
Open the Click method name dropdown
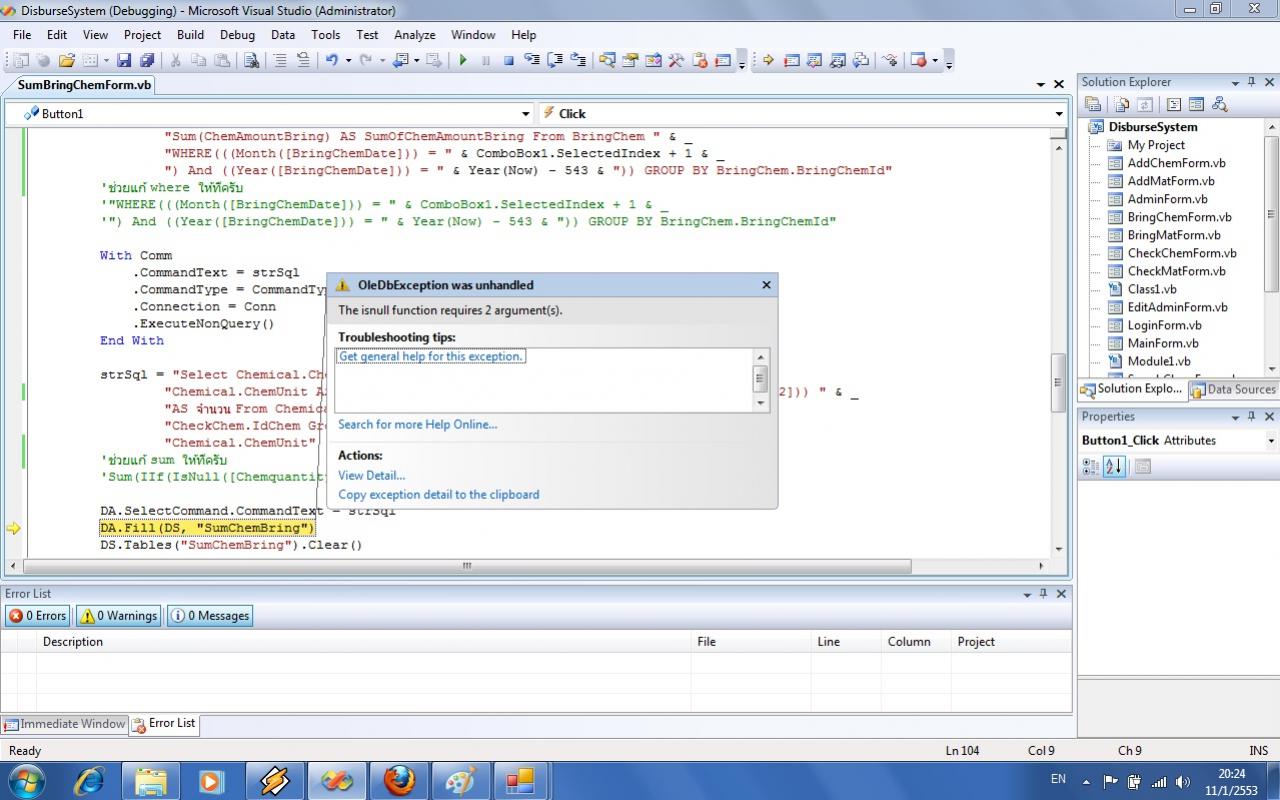(x=1059, y=114)
